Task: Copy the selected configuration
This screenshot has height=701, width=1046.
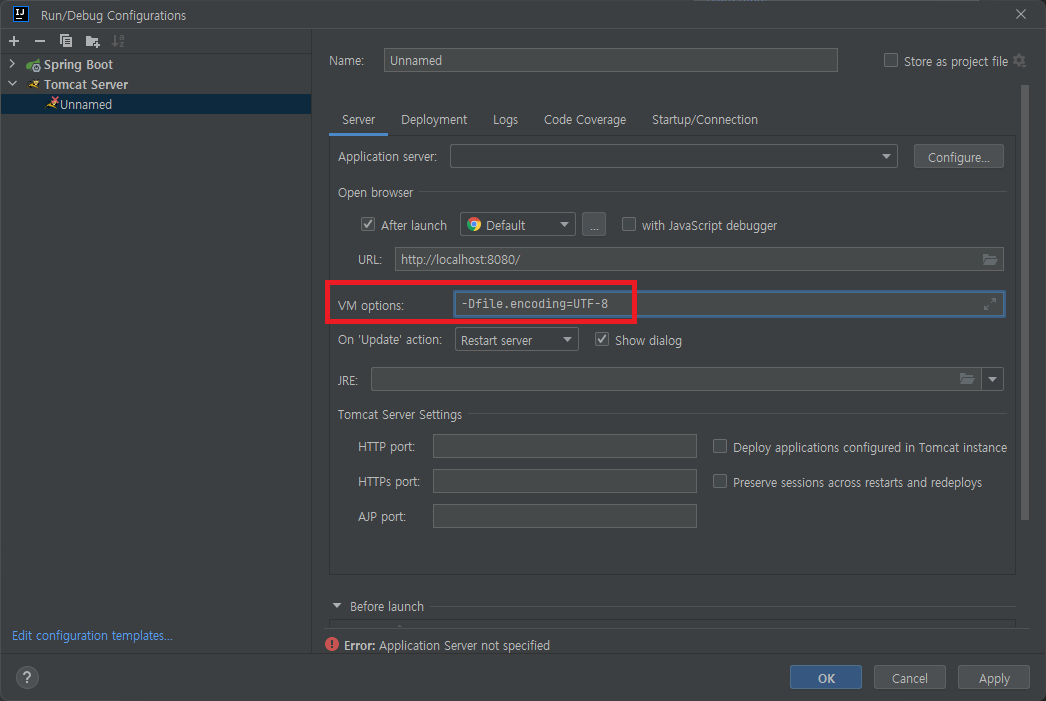Action: pos(66,41)
